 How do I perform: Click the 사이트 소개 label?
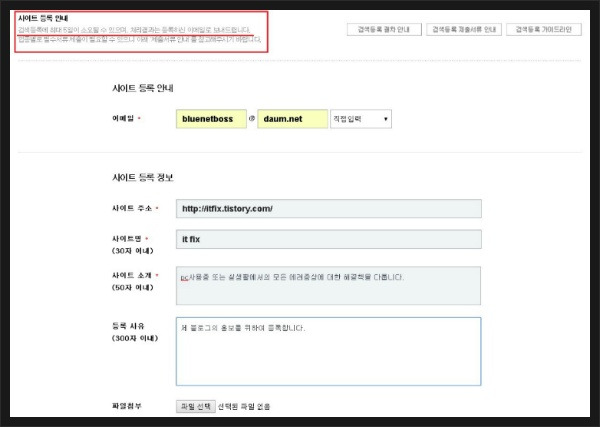(132, 275)
